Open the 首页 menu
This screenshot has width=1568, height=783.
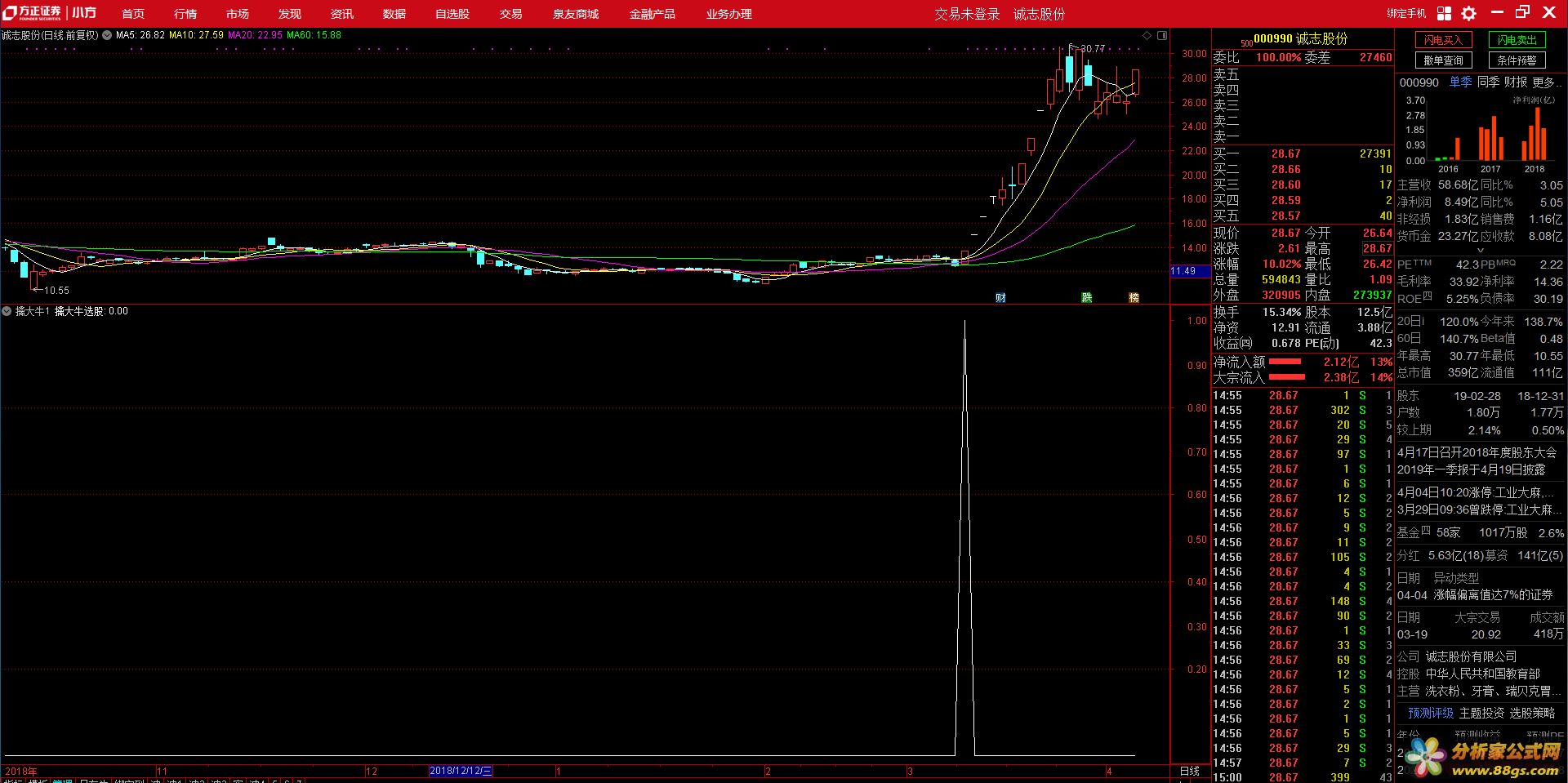pos(133,14)
